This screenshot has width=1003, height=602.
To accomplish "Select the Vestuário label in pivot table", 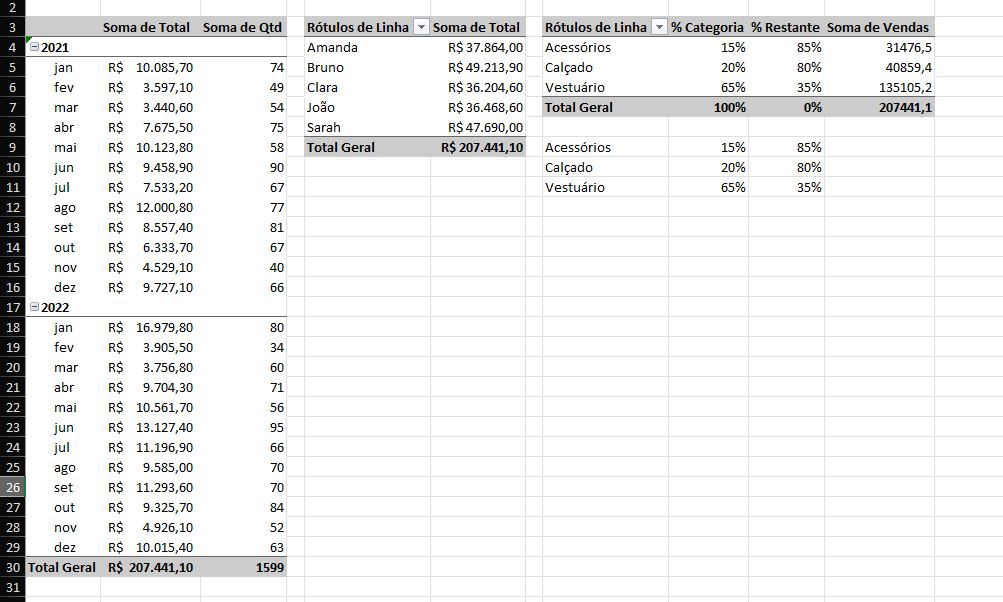I will point(575,87).
